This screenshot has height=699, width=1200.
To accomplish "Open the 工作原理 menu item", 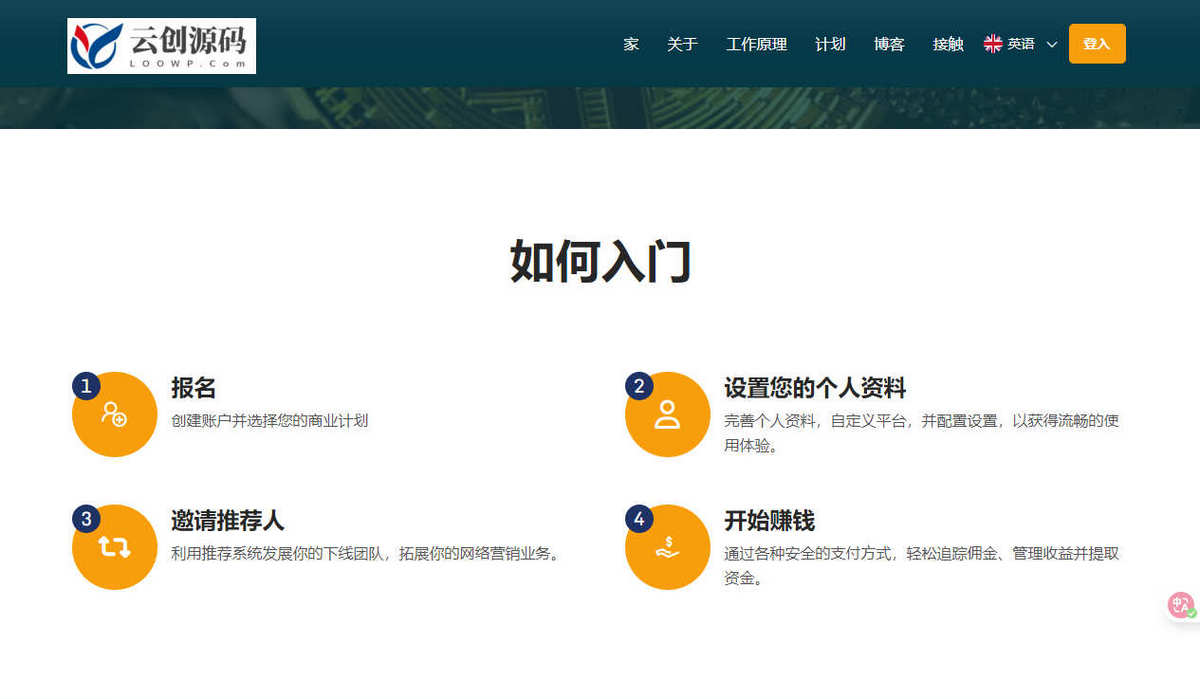I will 756,44.
